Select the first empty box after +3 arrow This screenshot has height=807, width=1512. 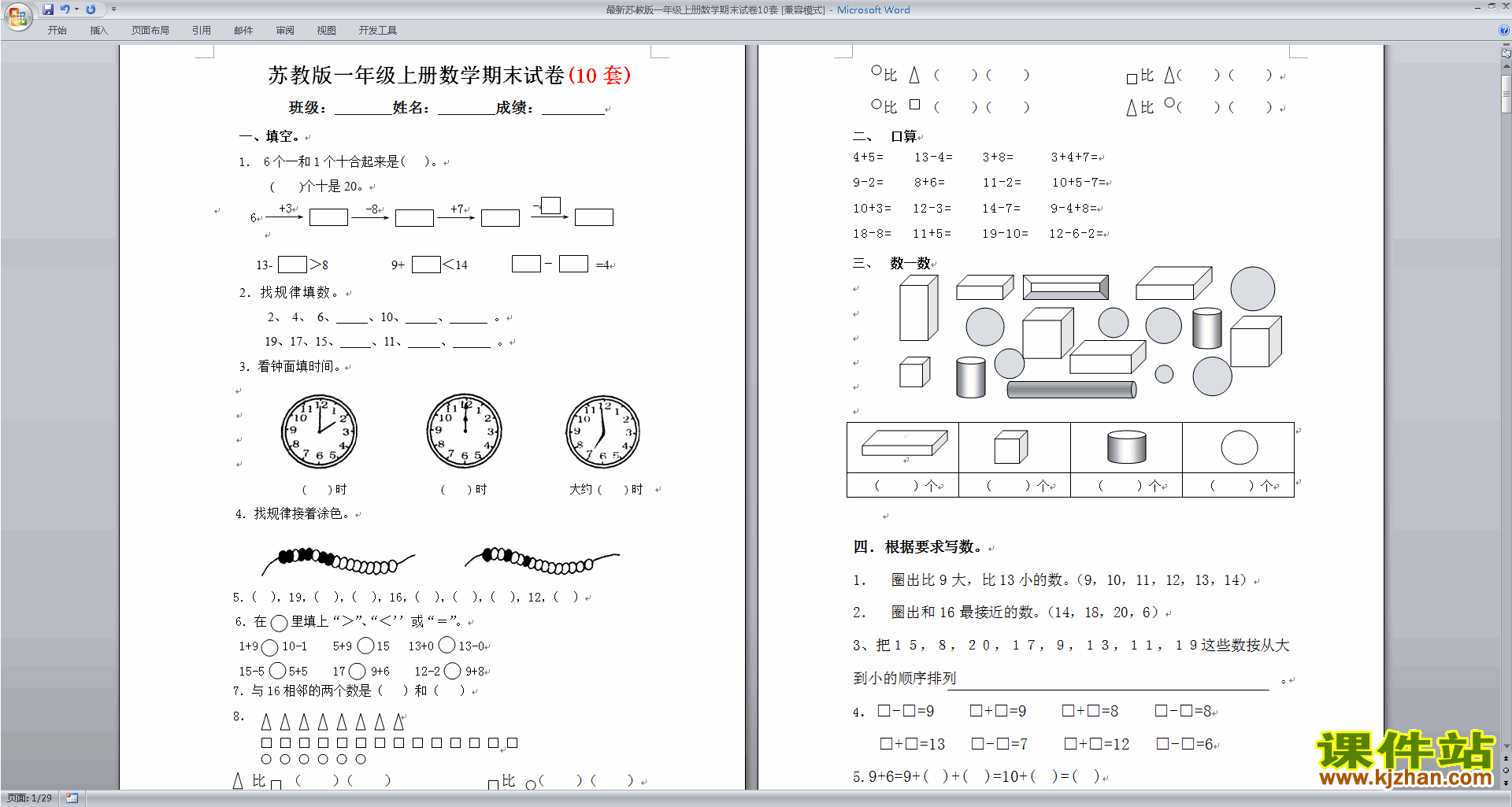(328, 217)
